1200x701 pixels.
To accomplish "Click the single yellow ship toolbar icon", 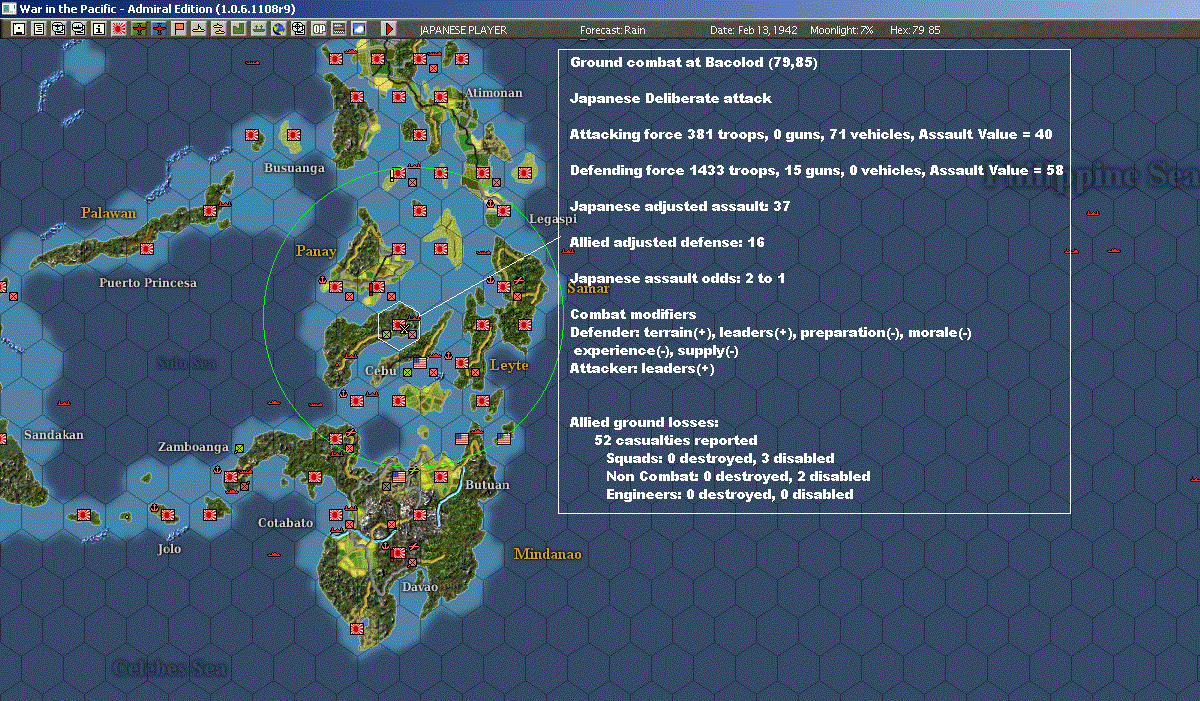I will 199,29.
